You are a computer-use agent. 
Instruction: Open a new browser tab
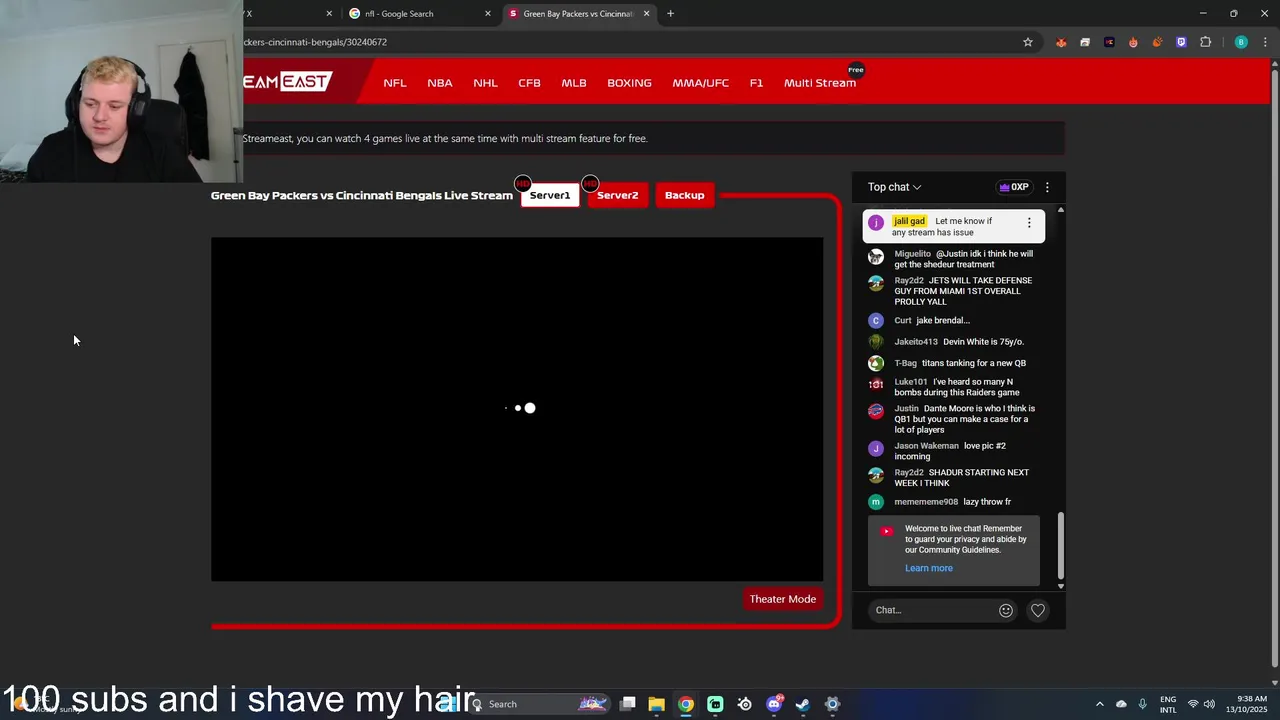click(670, 13)
